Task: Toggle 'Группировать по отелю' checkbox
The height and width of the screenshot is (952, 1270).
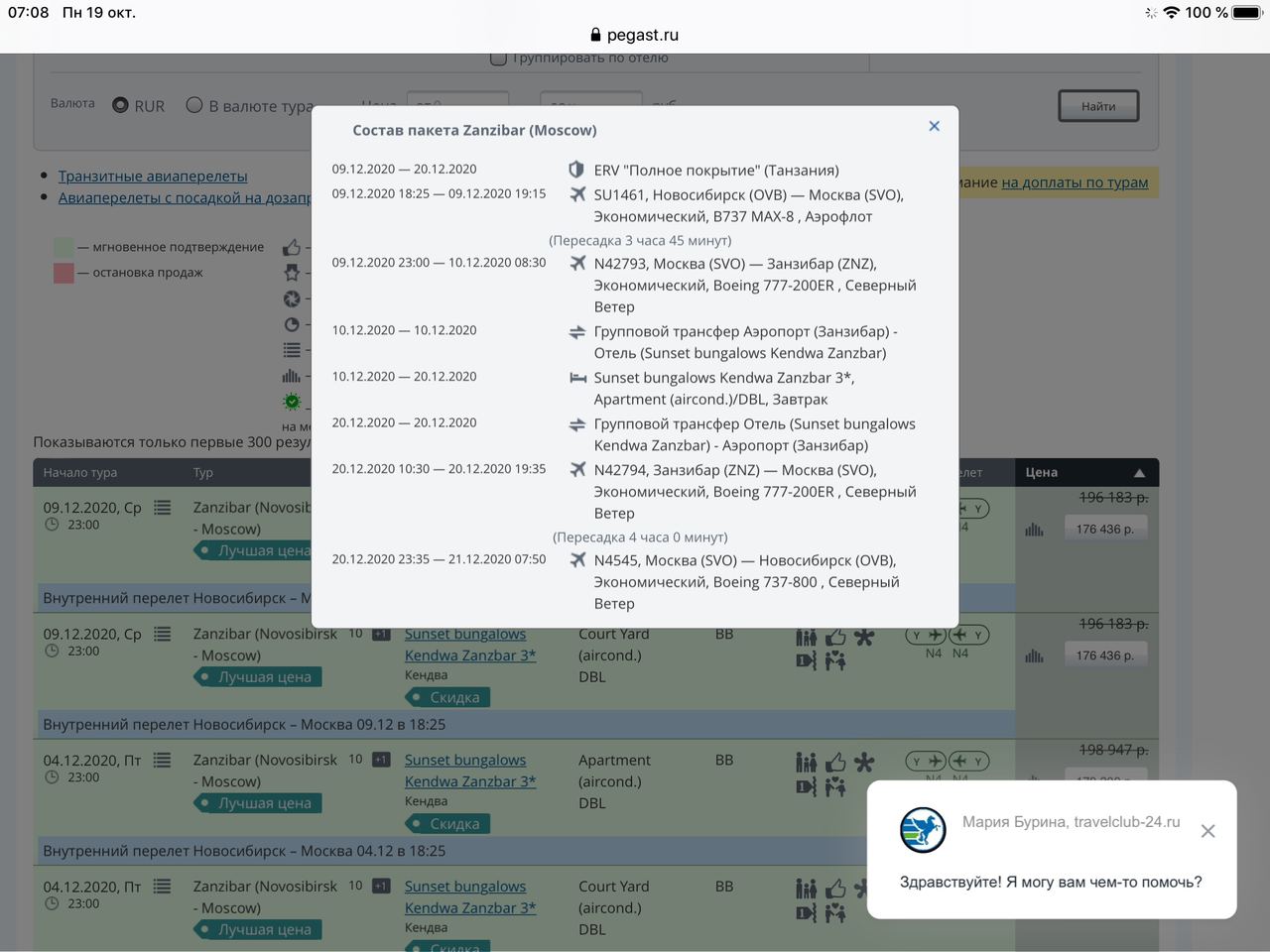Action: pyautogui.click(x=499, y=59)
